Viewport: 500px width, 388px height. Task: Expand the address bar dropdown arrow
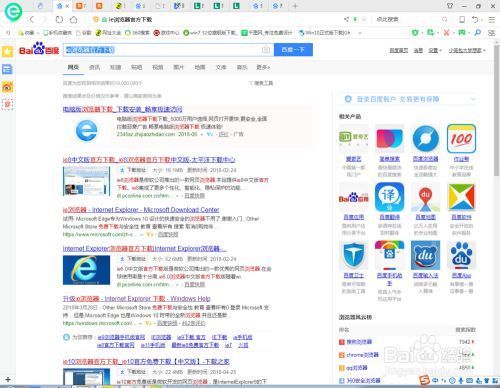(364, 19)
